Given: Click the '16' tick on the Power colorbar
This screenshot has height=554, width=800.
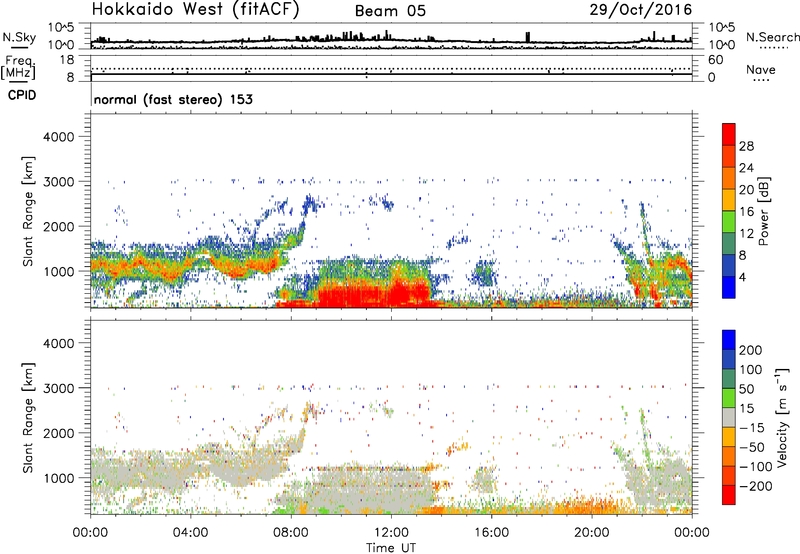Looking at the screenshot, I should [746, 212].
